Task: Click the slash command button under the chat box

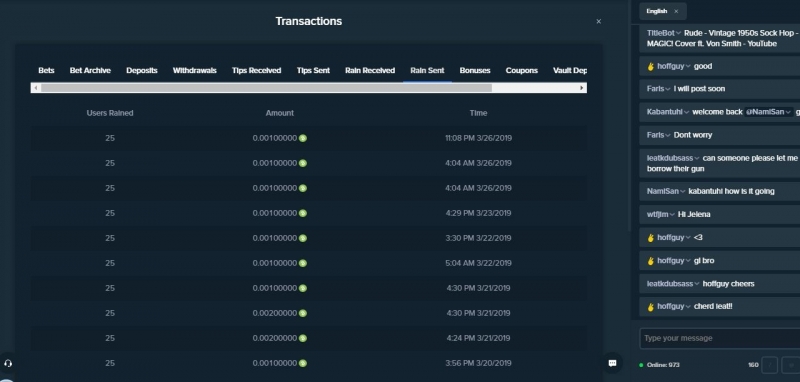Action: pos(769,365)
